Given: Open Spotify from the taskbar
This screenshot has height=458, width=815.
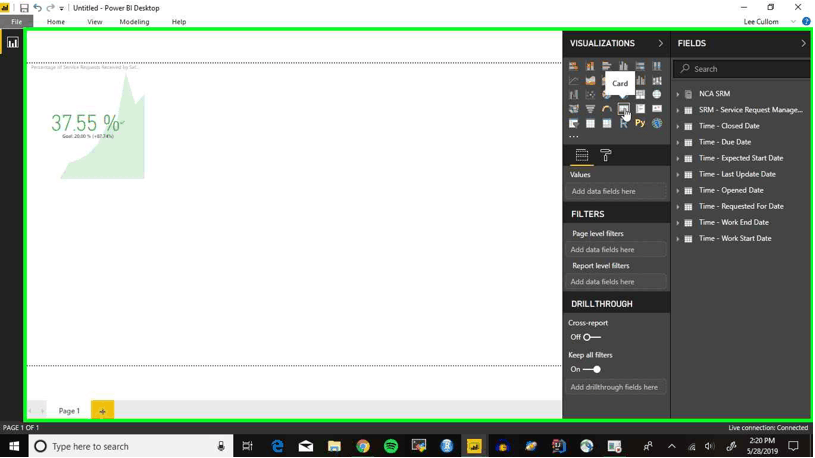Looking at the screenshot, I should pos(391,446).
